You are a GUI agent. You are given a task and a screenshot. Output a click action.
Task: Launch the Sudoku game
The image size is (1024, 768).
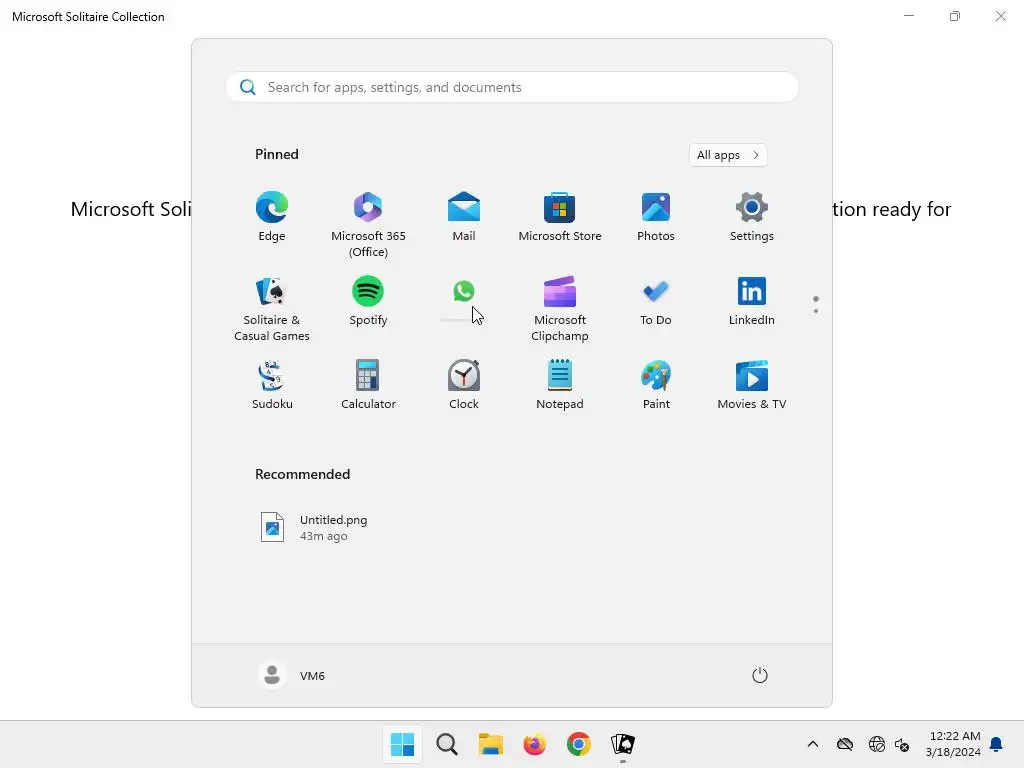pyautogui.click(x=272, y=385)
